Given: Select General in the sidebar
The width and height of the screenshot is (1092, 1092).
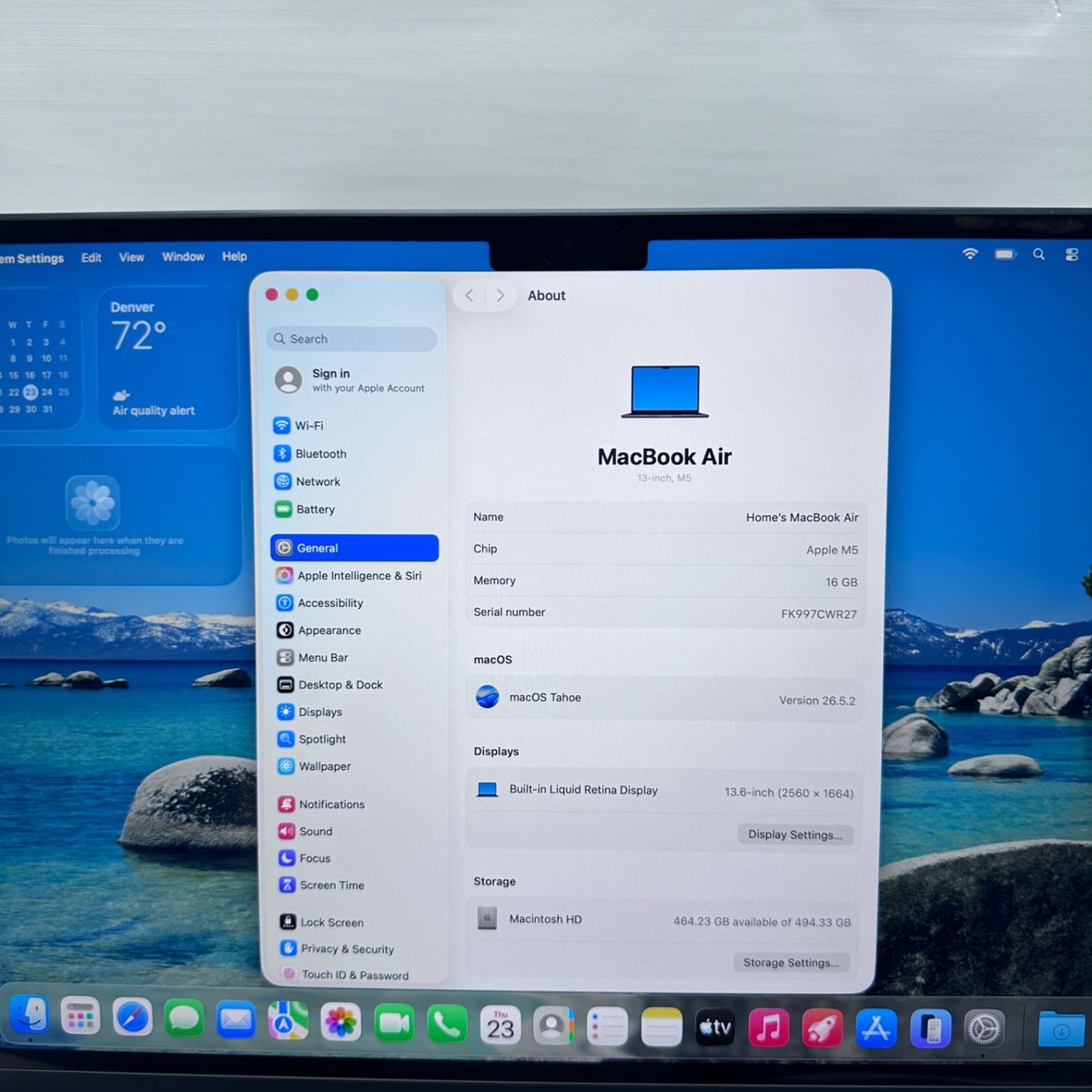Looking at the screenshot, I should click(x=354, y=548).
